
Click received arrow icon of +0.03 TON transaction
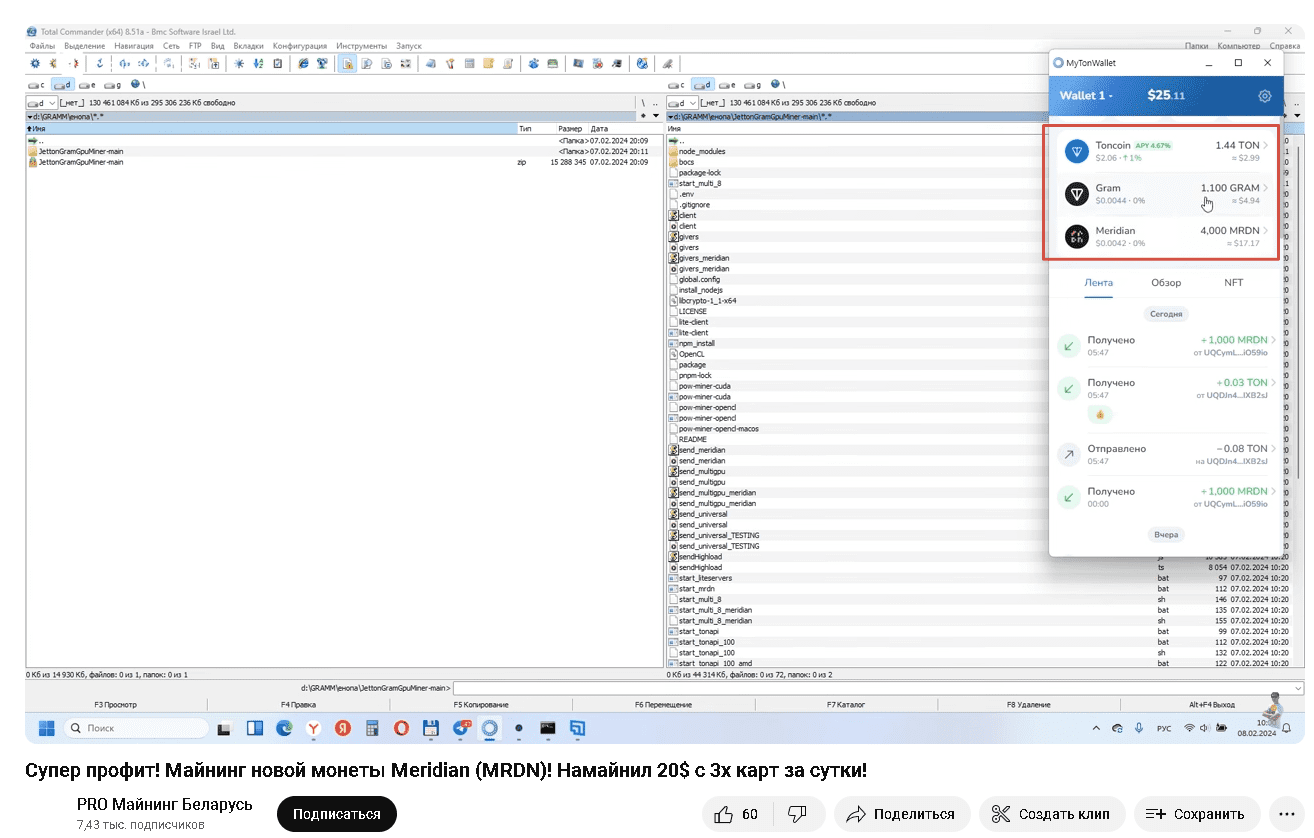tap(1069, 388)
